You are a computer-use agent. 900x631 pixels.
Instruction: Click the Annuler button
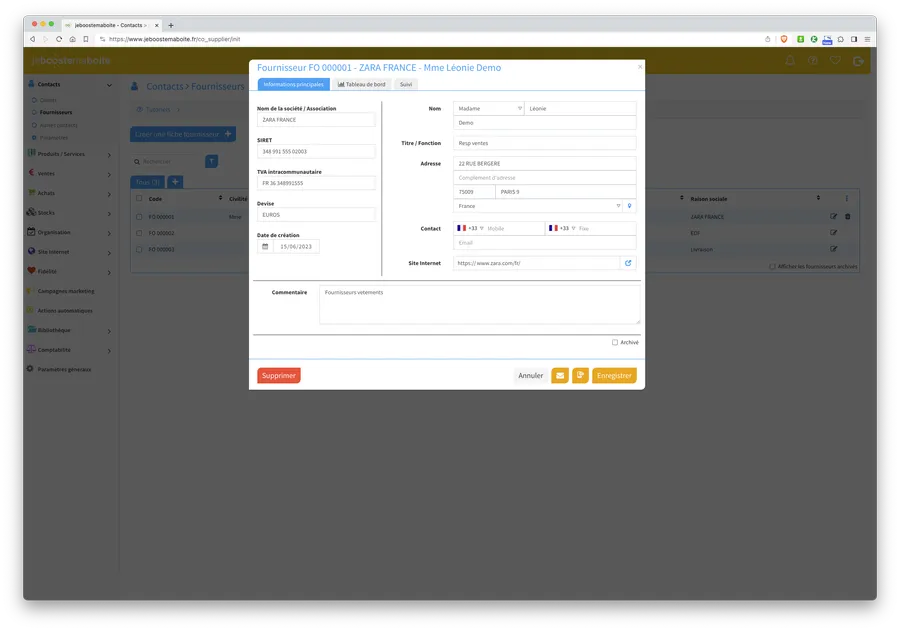530,375
